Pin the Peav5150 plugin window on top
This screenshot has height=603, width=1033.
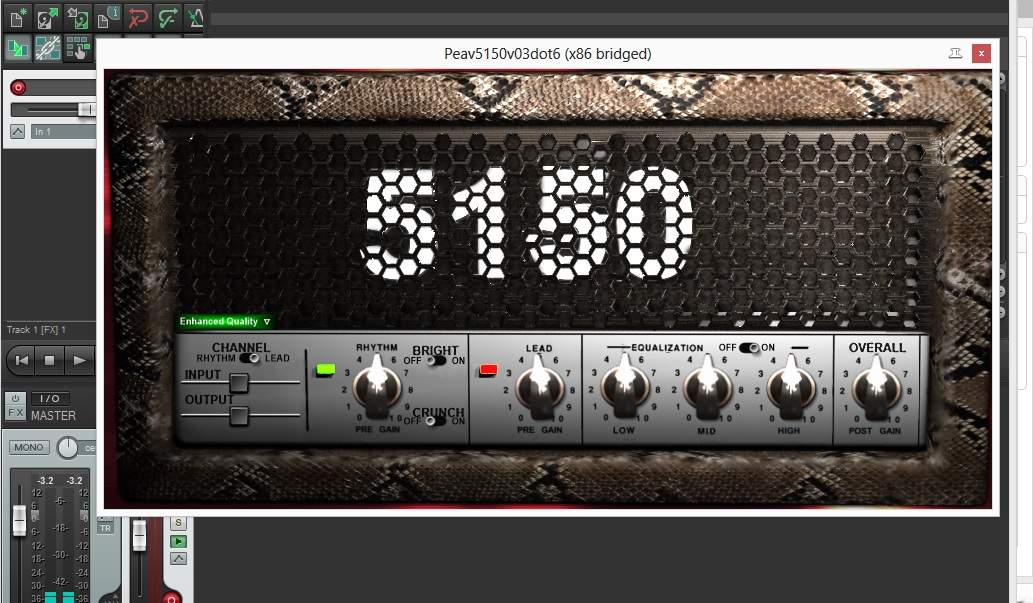click(955, 53)
